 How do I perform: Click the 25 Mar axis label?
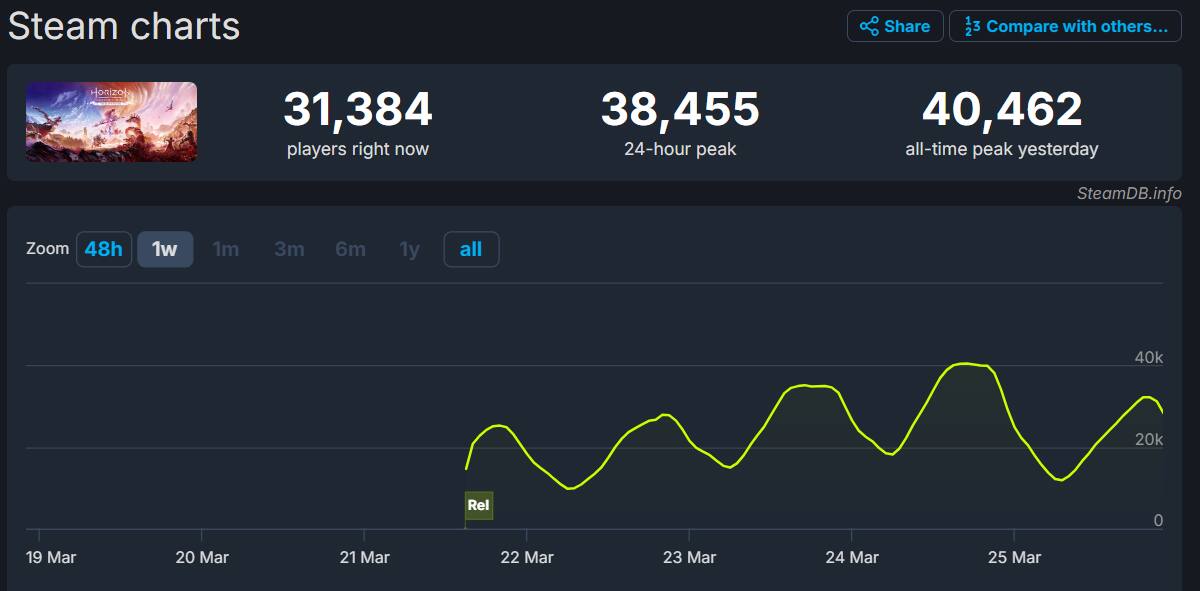pyautogui.click(x=1014, y=557)
